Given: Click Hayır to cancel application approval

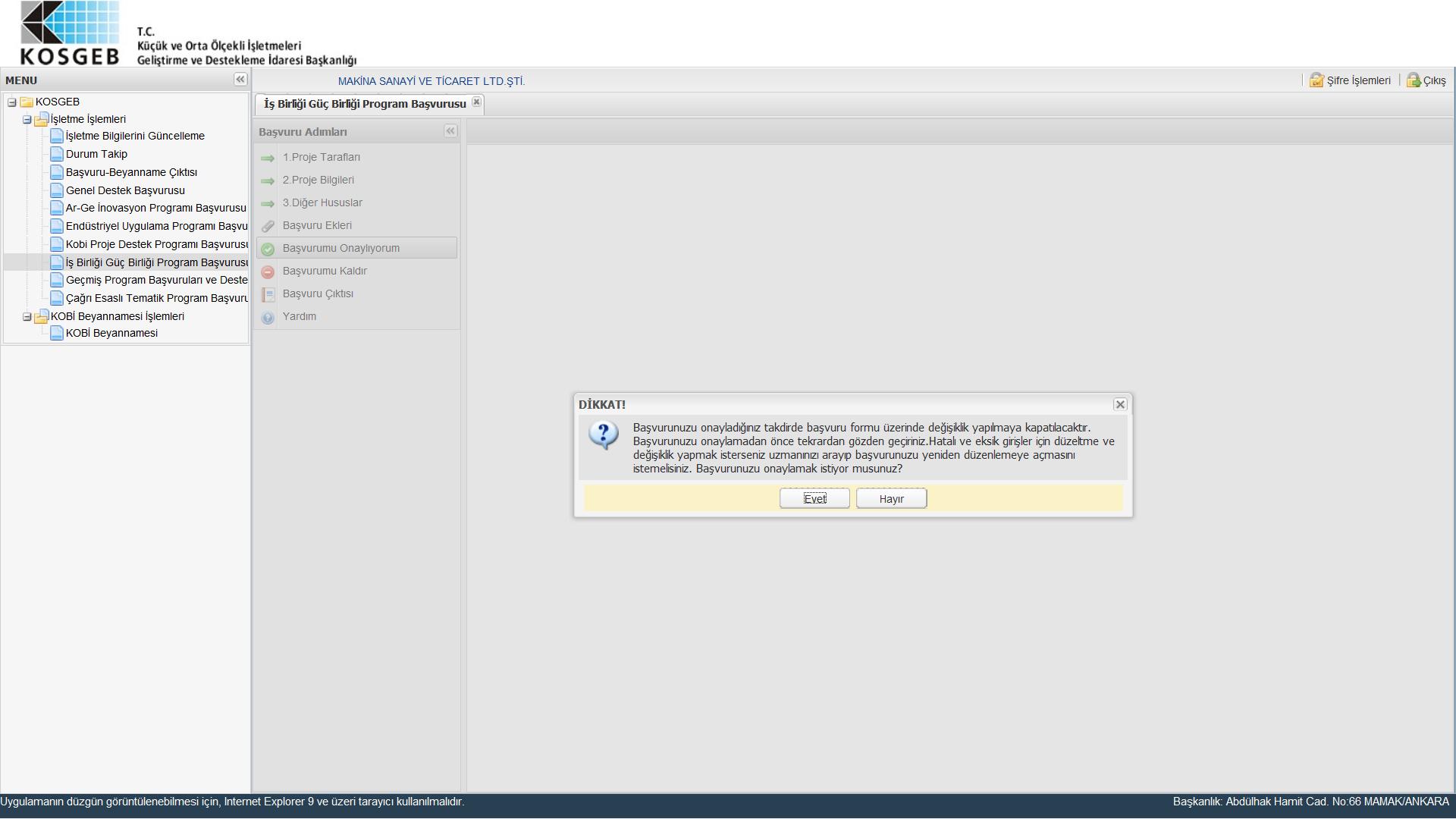Looking at the screenshot, I should [x=890, y=498].
